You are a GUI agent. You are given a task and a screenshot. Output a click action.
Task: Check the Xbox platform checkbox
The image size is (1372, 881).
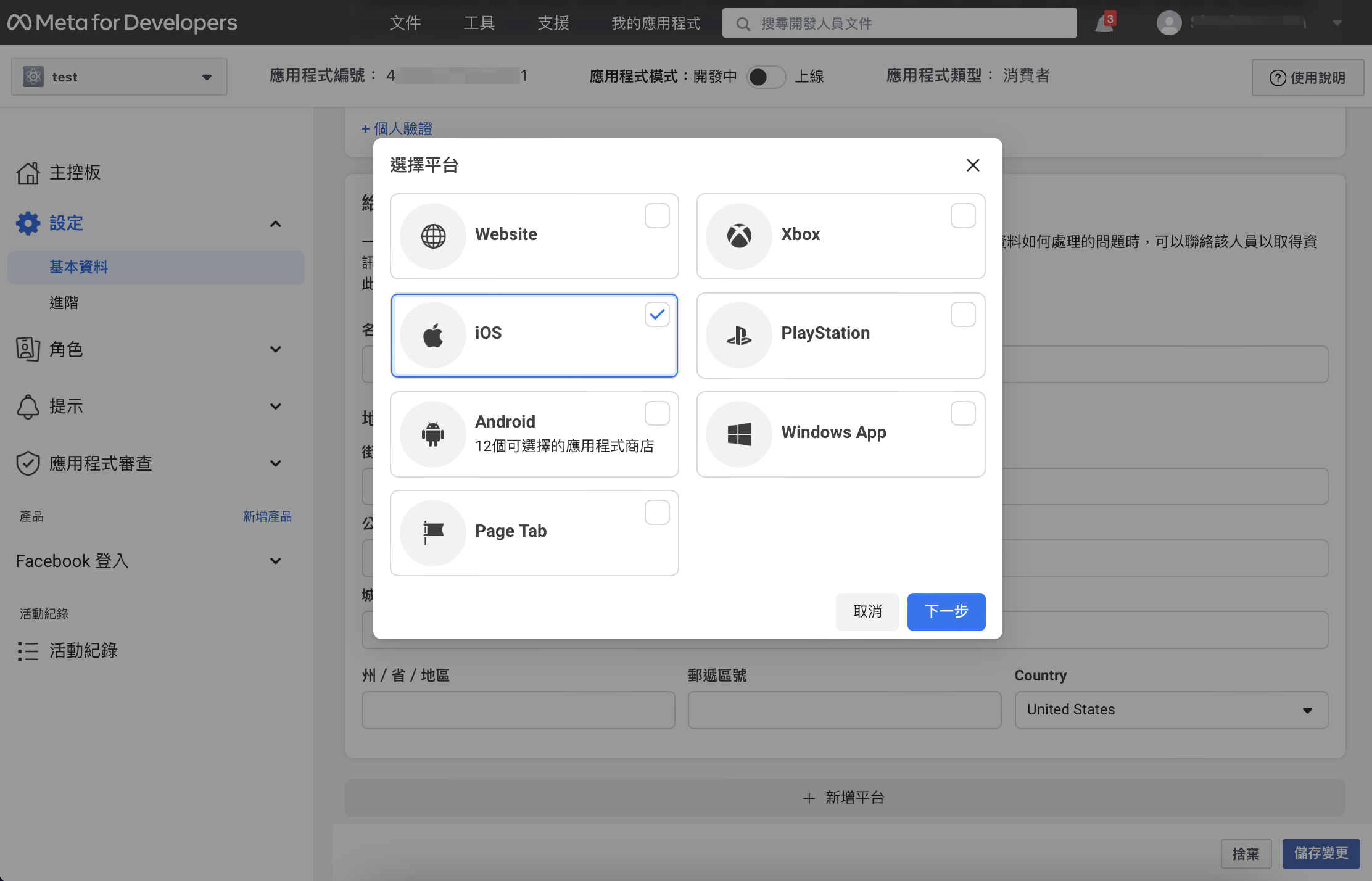point(963,216)
